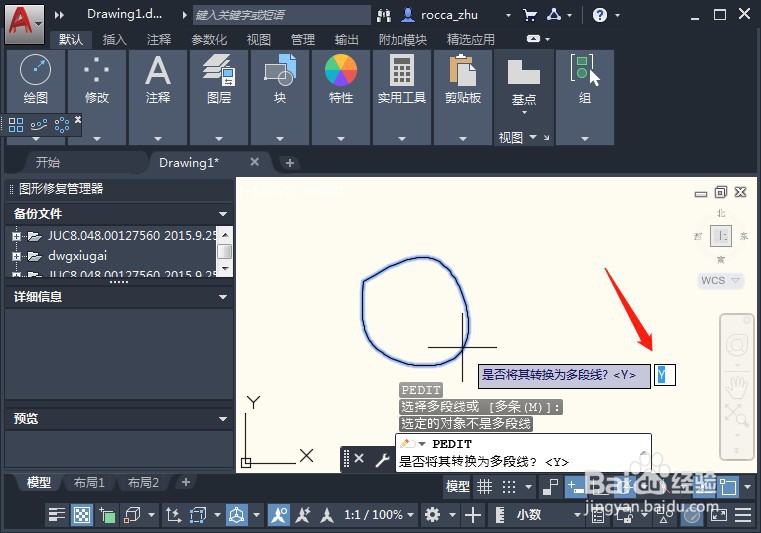Expand the 预览 section dropdown

[x=223, y=418]
